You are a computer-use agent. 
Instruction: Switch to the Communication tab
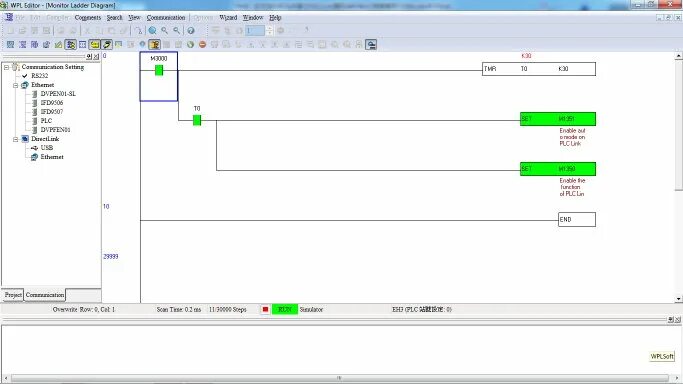click(45, 295)
